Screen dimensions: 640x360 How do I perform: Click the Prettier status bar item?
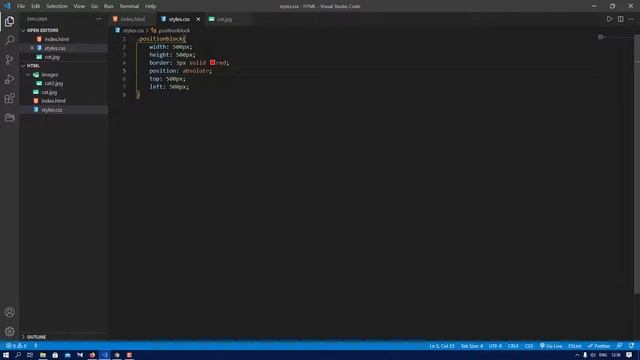pos(599,346)
